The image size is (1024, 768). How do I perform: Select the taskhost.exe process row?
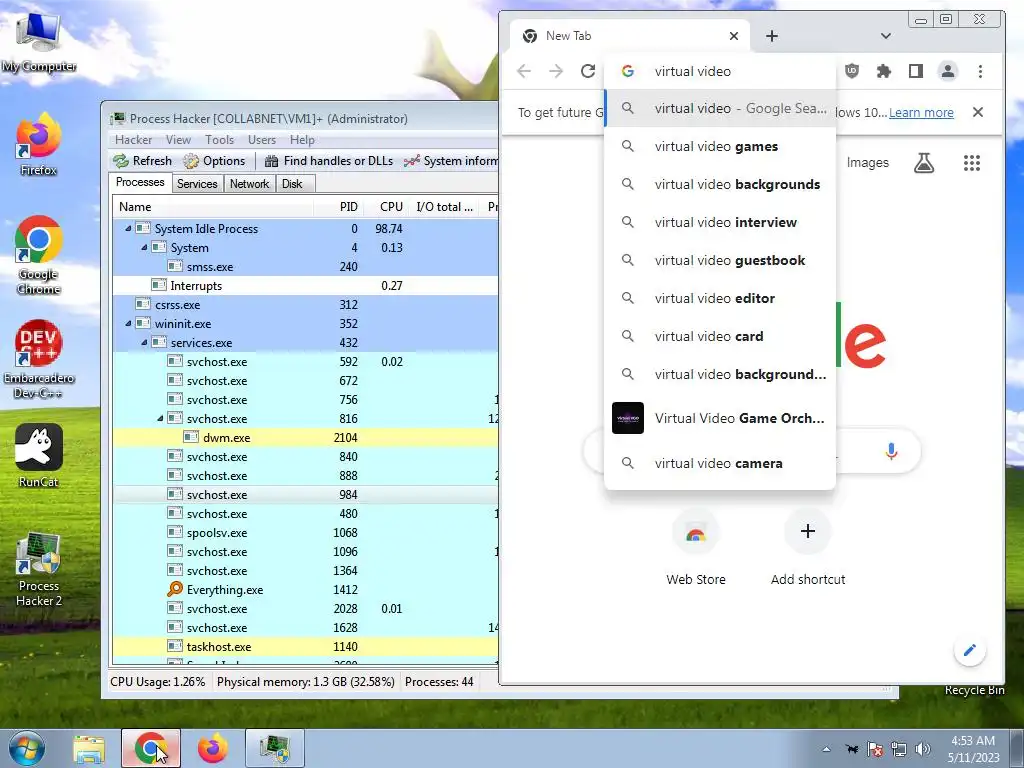305,647
